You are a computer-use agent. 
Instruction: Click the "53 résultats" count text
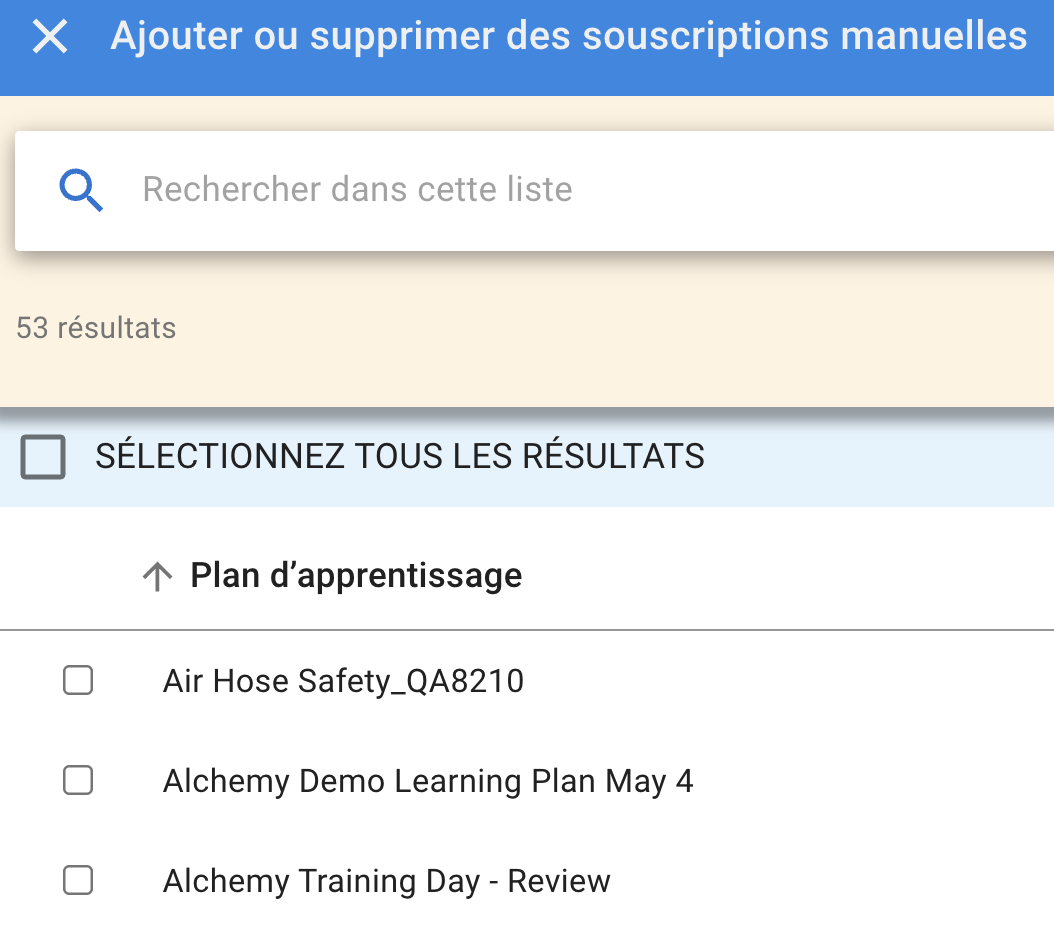(x=96, y=328)
